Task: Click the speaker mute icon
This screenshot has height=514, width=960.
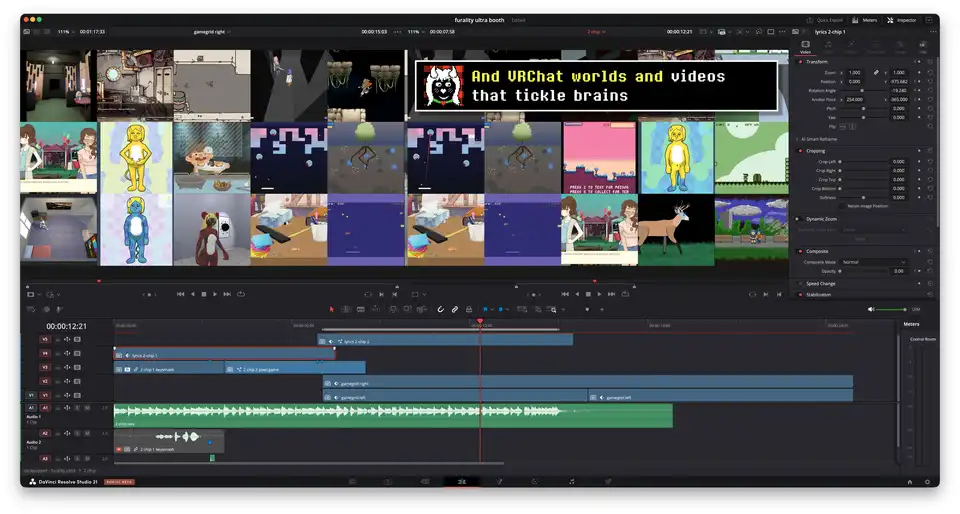Action: point(871,310)
